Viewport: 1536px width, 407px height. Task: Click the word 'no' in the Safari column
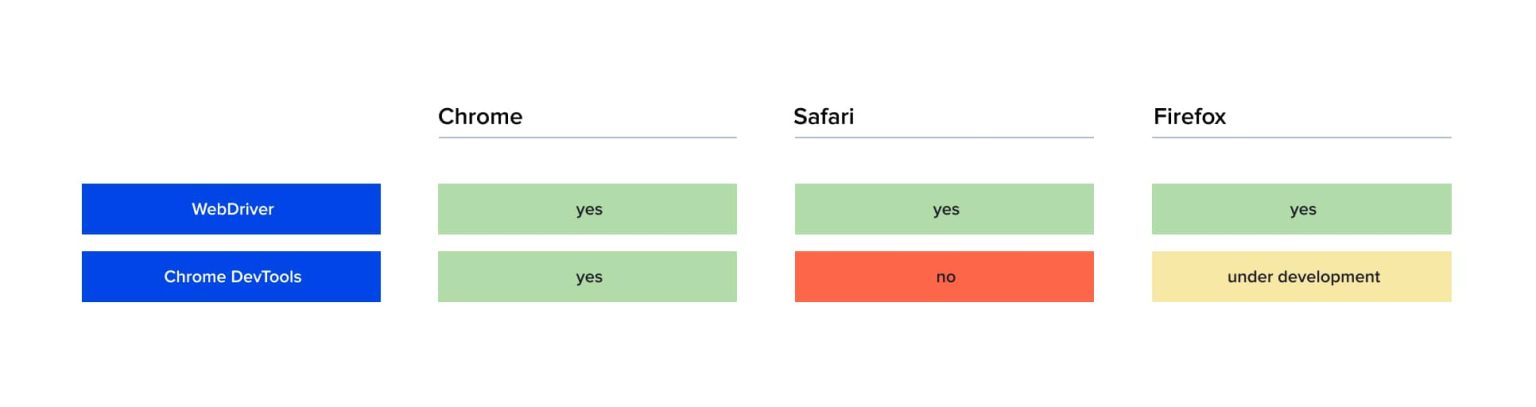946,277
